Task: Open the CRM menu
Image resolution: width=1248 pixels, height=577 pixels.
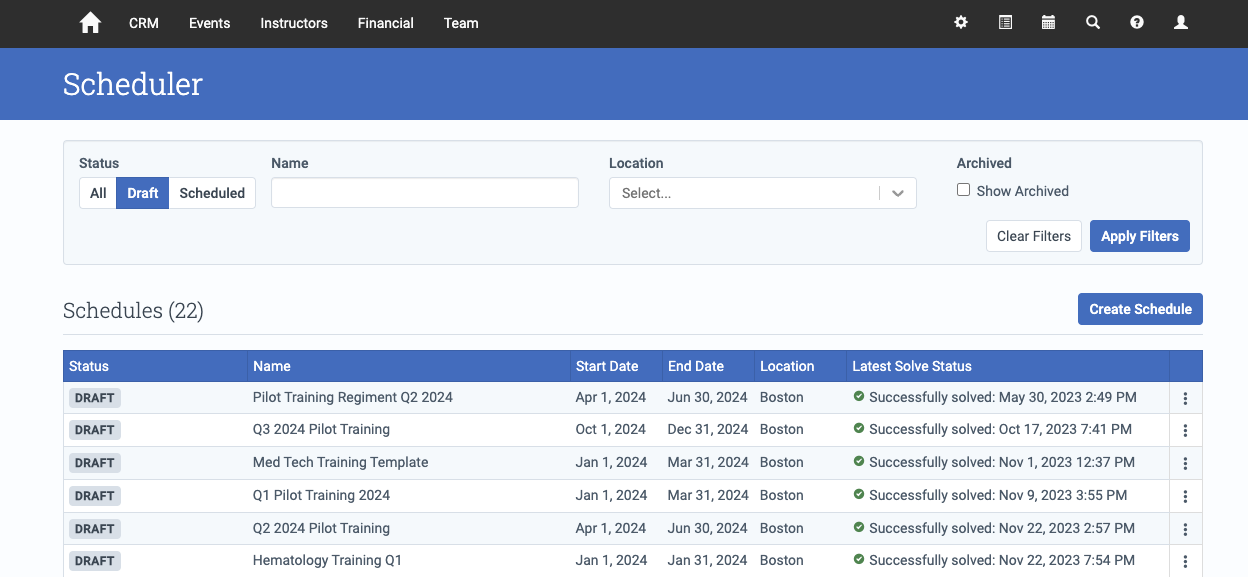Action: 144,23
